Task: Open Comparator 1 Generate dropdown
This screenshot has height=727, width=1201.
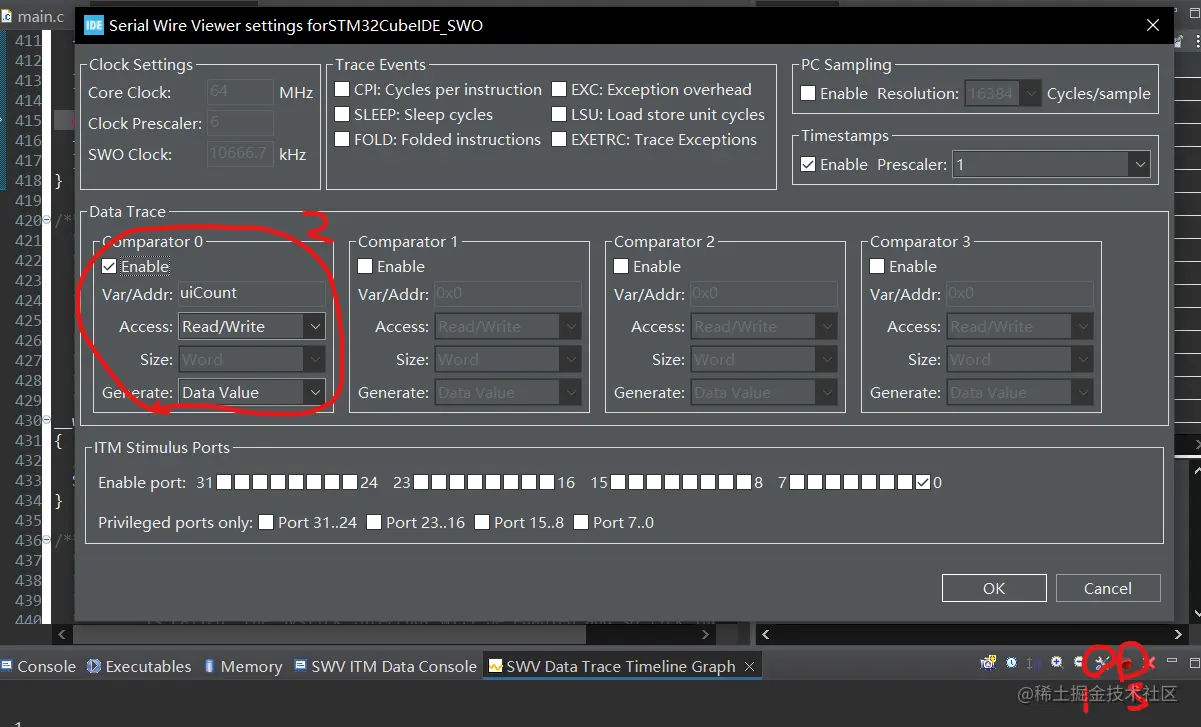Action: click(x=508, y=393)
